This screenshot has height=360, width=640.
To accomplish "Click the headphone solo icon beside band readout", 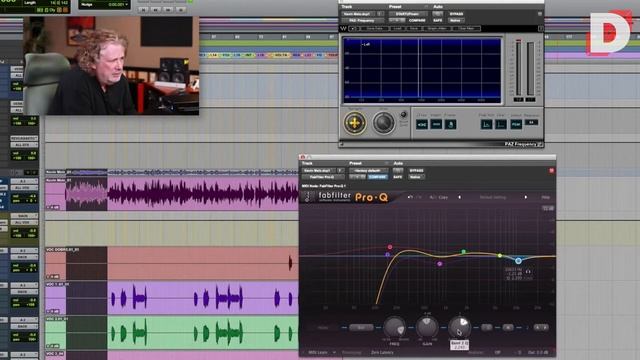I will click(528, 271).
